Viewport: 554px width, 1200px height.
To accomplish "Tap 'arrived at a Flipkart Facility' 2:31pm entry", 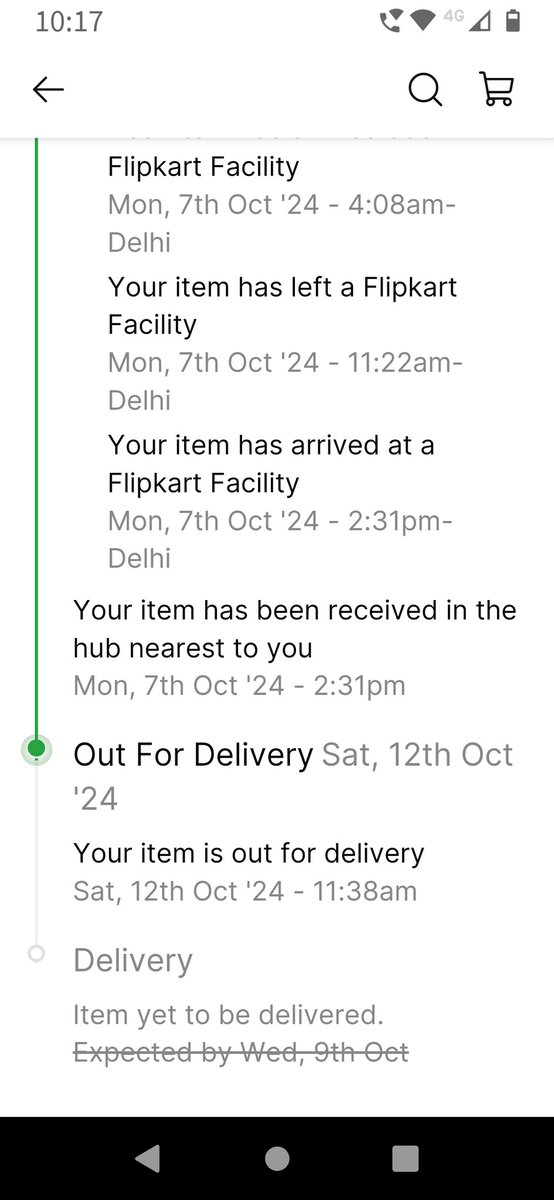I will [271, 463].
